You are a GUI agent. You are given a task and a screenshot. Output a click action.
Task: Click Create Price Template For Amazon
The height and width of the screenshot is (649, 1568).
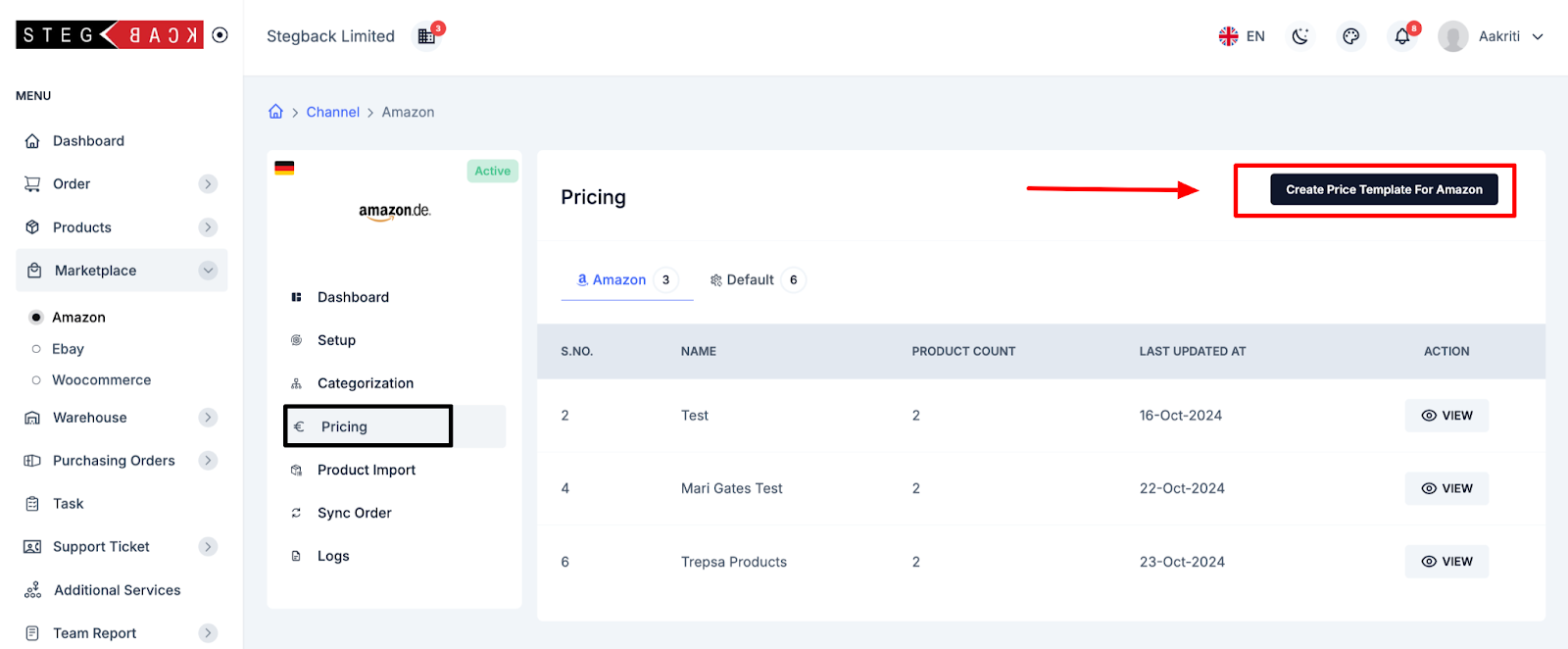[1384, 189]
